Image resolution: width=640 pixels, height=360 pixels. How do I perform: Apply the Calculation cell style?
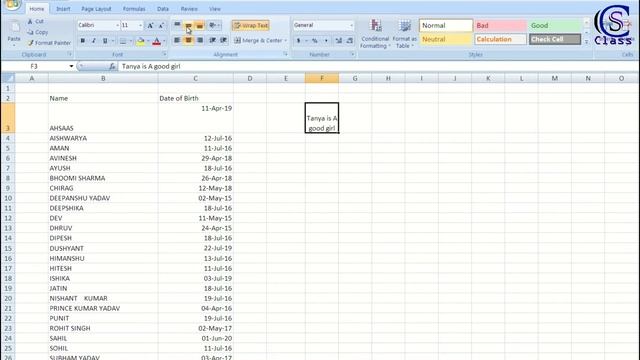(x=500, y=39)
